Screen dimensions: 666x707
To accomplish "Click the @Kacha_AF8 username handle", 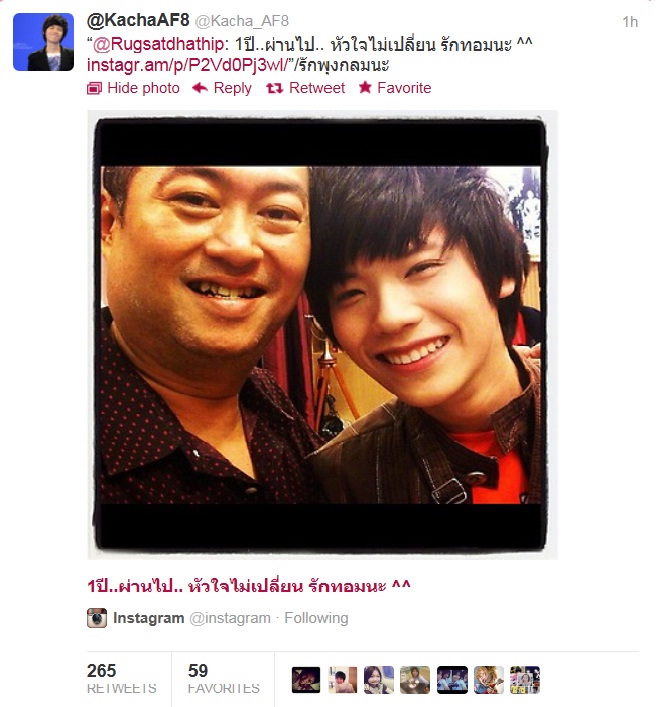I will [242, 21].
